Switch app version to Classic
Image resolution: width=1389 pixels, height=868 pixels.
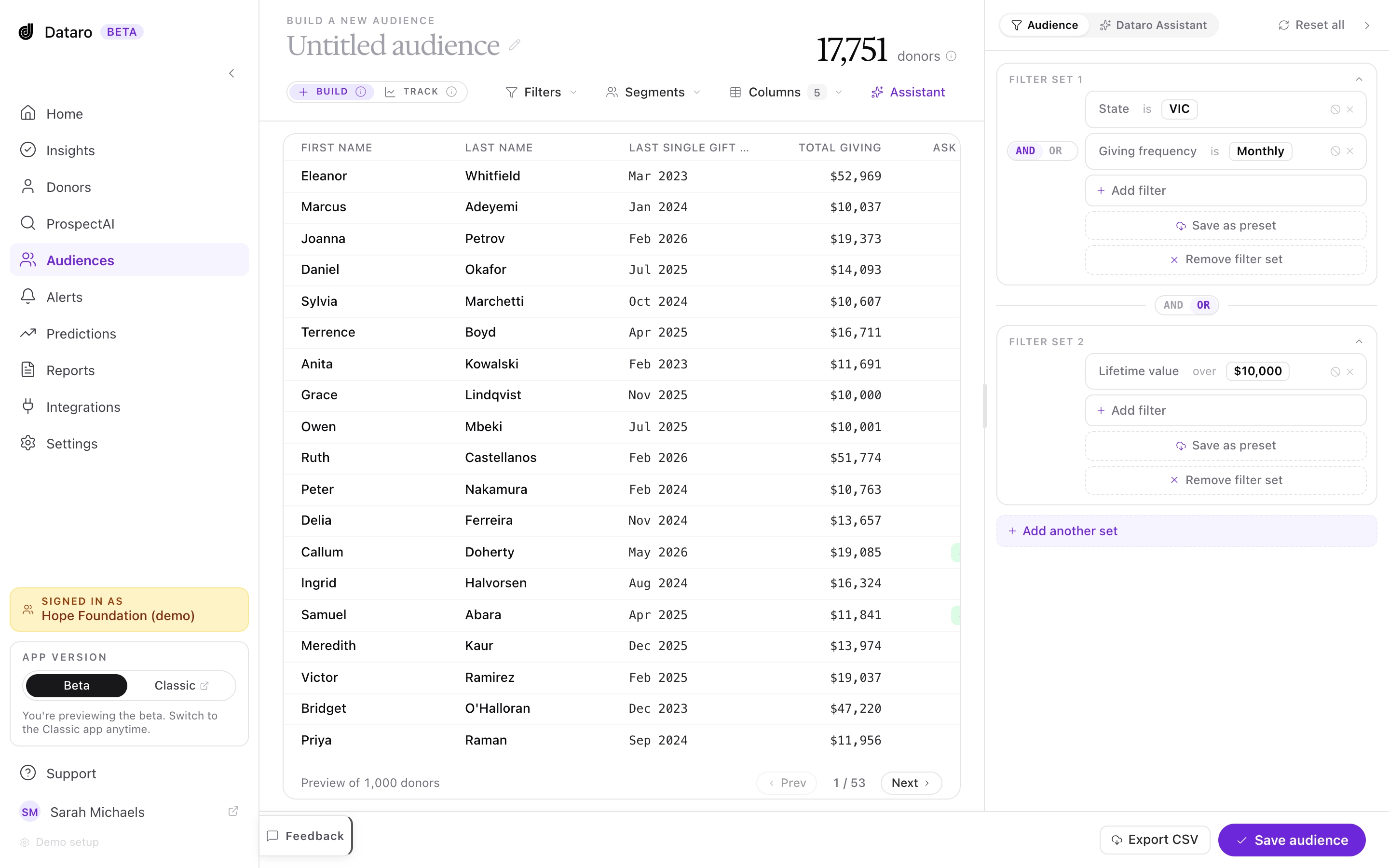(181, 685)
